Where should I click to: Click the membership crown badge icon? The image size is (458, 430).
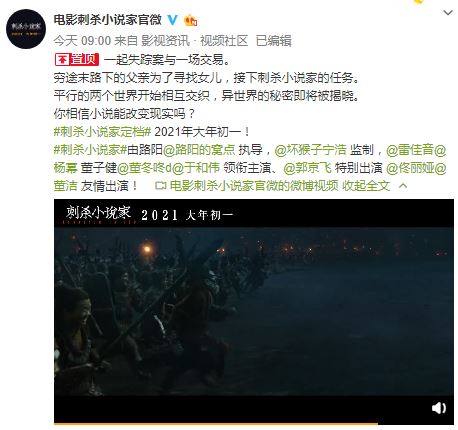[x=190, y=20]
